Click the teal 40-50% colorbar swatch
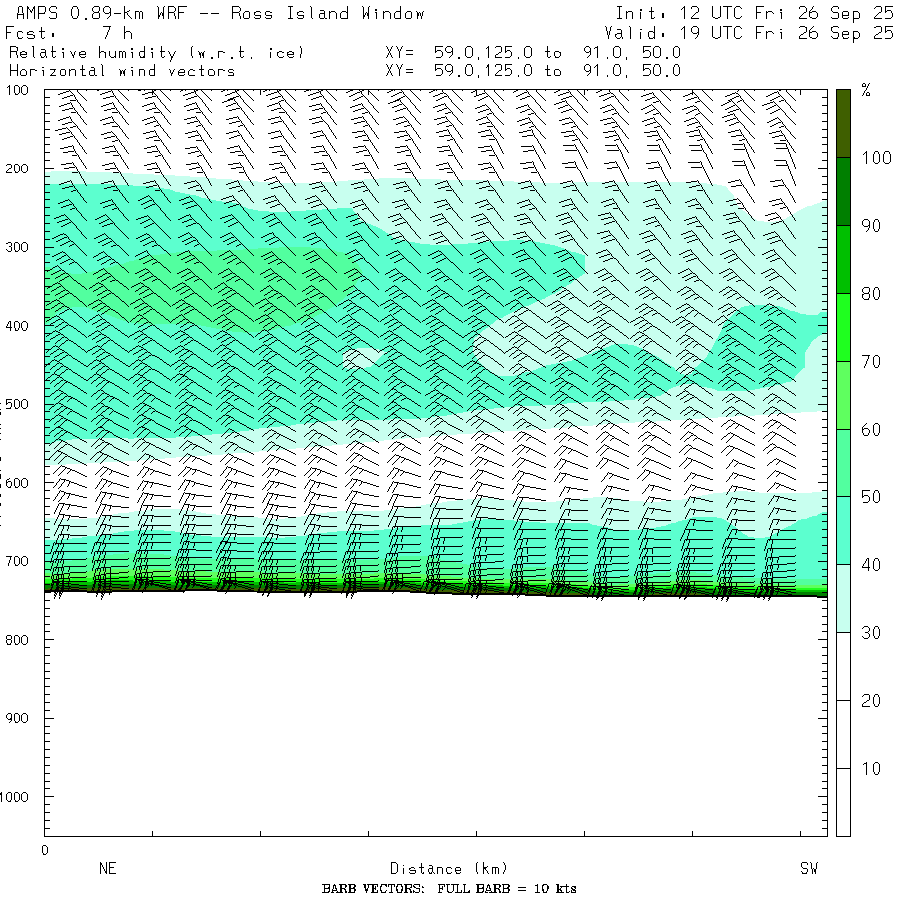 pyautogui.click(x=843, y=530)
